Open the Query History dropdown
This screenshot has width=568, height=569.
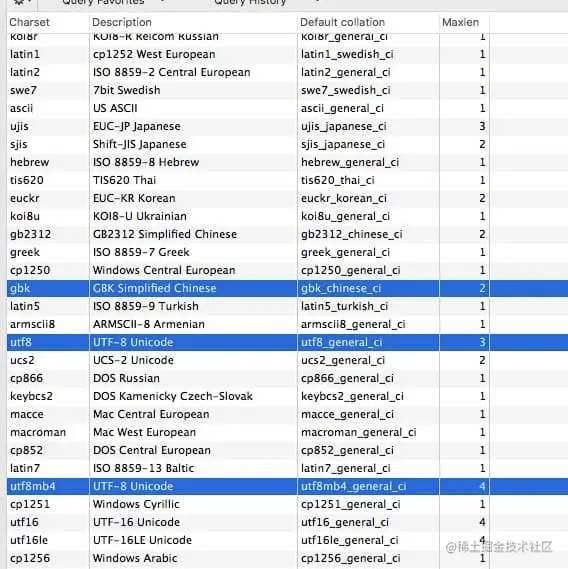[x=267, y=2]
